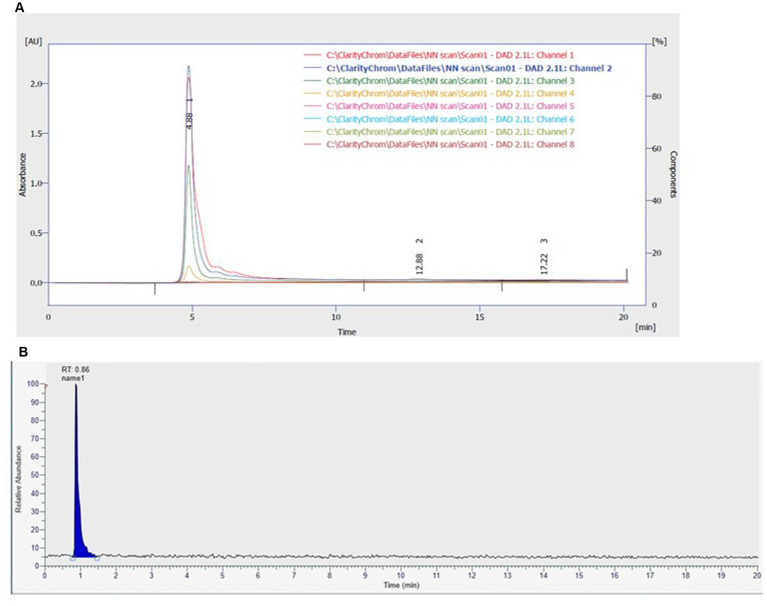This screenshot has height=606, width=767.
Task: Click the RT: 0.86 peak annotation
Action: click(x=75, y=369)
